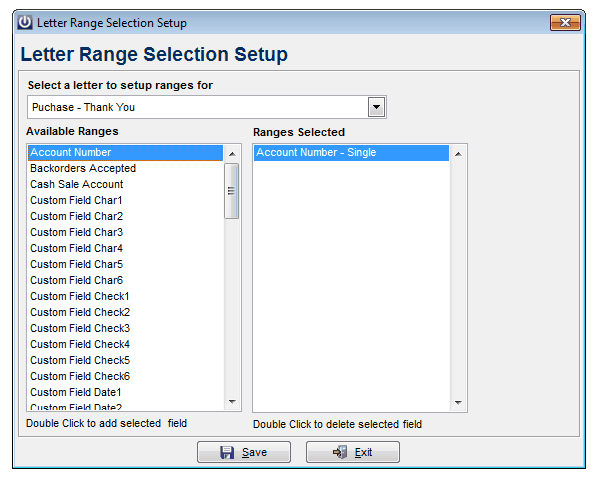Click the Puchase - Thank You combo box

coord(206,107)
